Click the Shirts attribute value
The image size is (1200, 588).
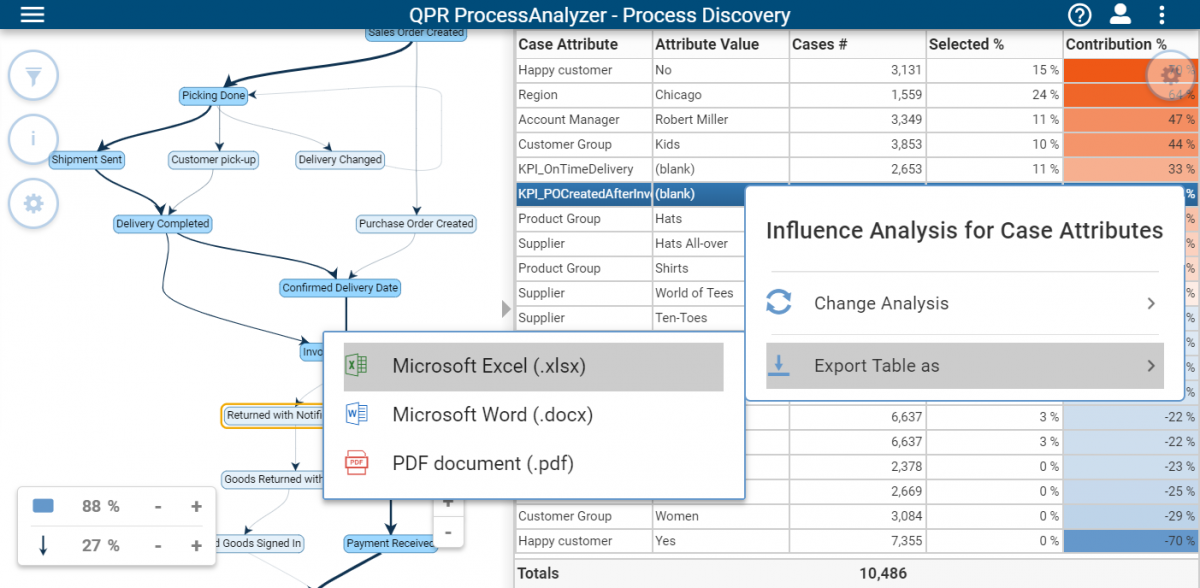699,268
